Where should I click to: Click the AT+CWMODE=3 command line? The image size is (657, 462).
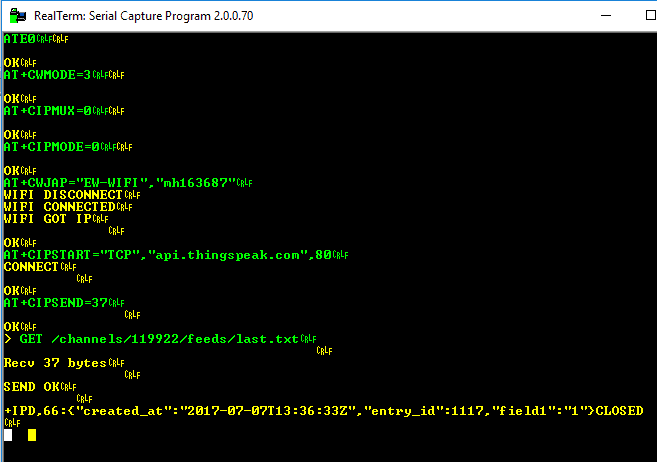54,75
